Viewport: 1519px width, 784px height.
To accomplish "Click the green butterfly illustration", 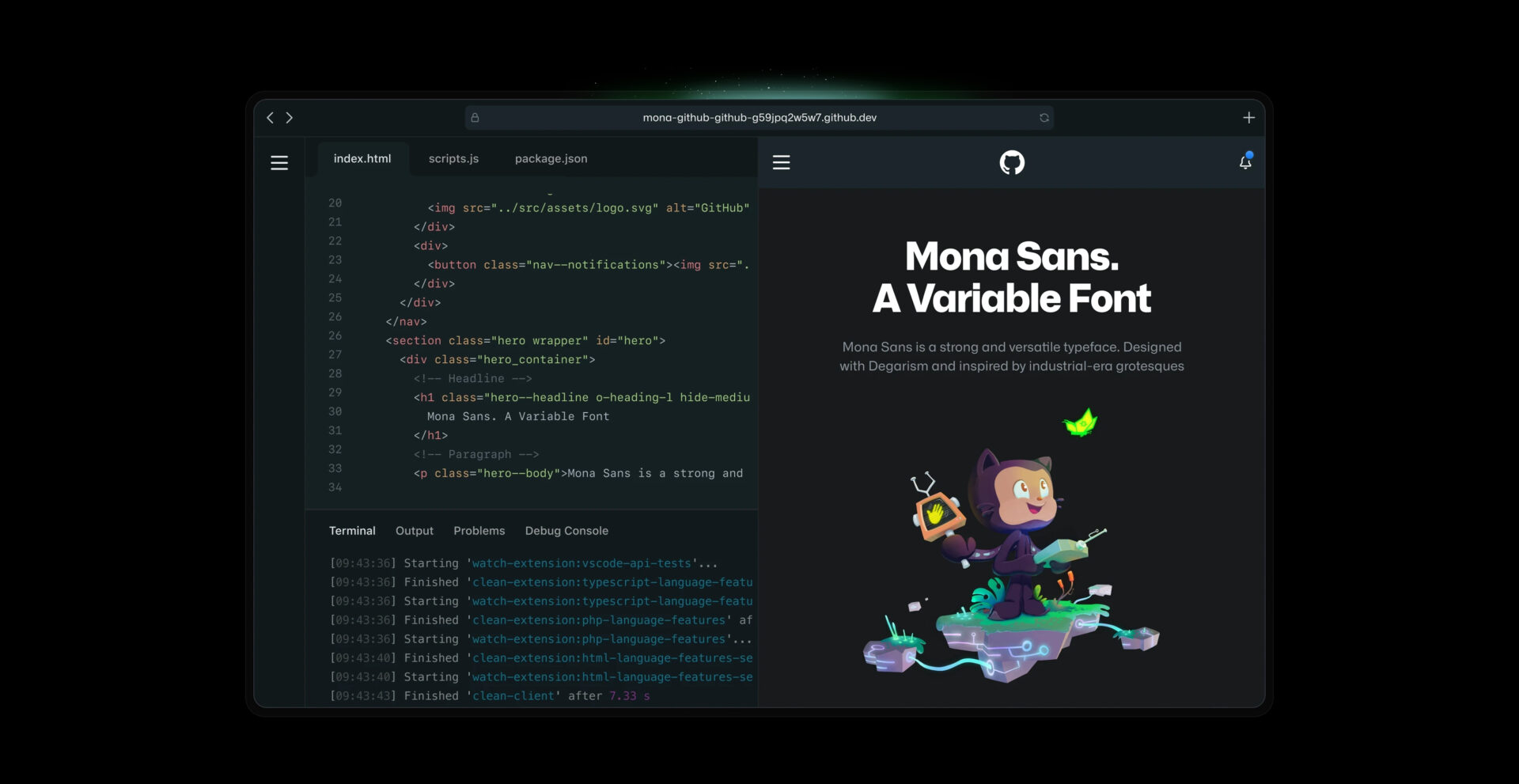I will tap(1081, 422).
